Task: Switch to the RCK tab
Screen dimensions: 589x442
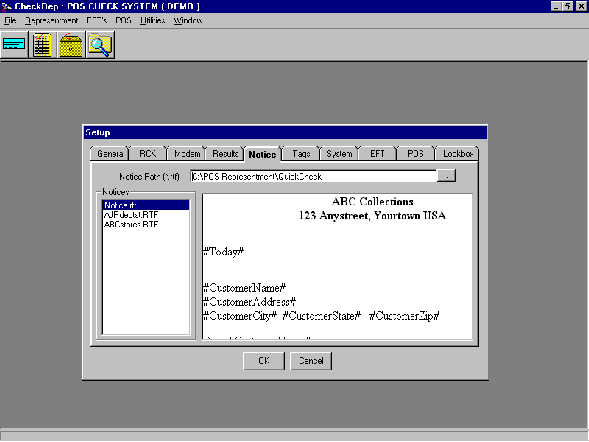Action: tap(148, 154)
